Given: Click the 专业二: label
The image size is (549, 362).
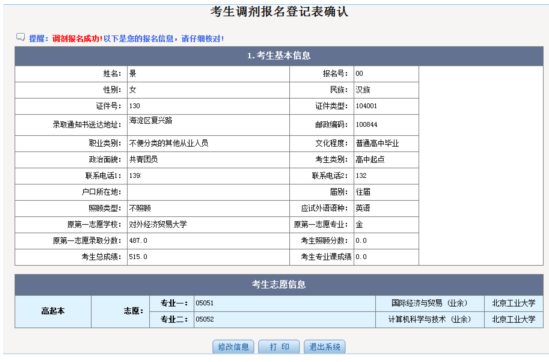Looking at the screenshot, I should [174, 319].
